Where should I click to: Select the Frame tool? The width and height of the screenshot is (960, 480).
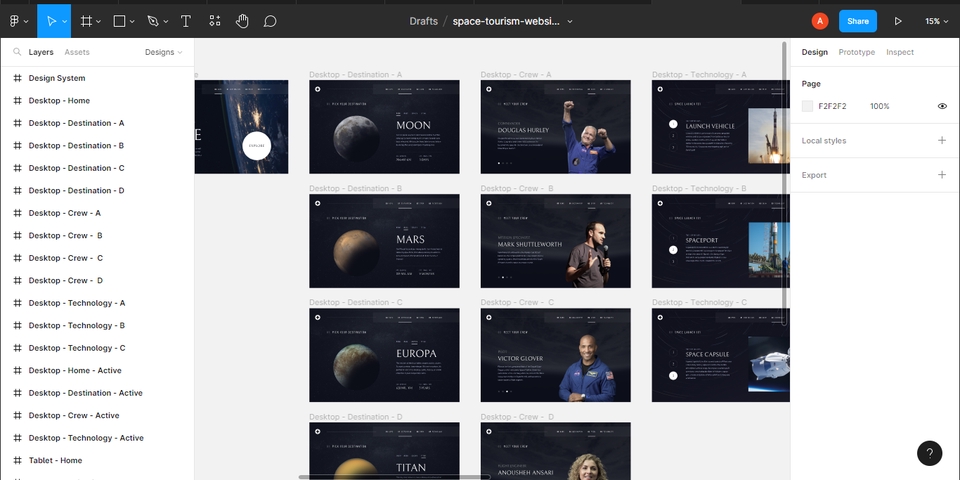pos(86,21)
